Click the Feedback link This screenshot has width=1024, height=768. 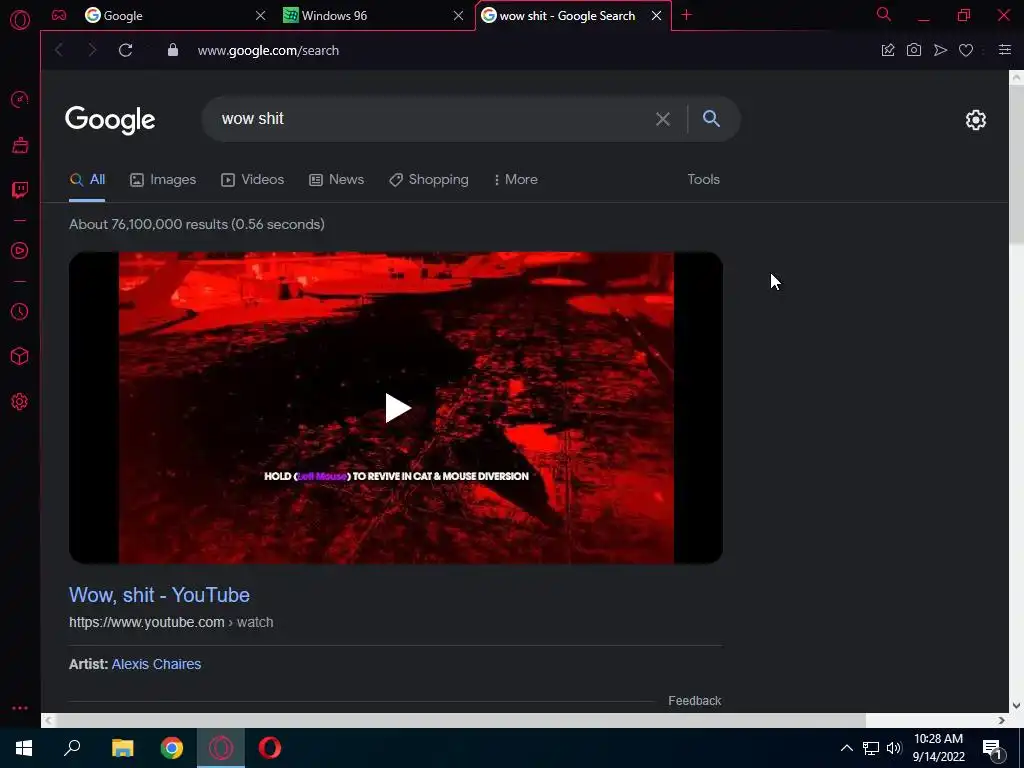(x=694, y=701)
